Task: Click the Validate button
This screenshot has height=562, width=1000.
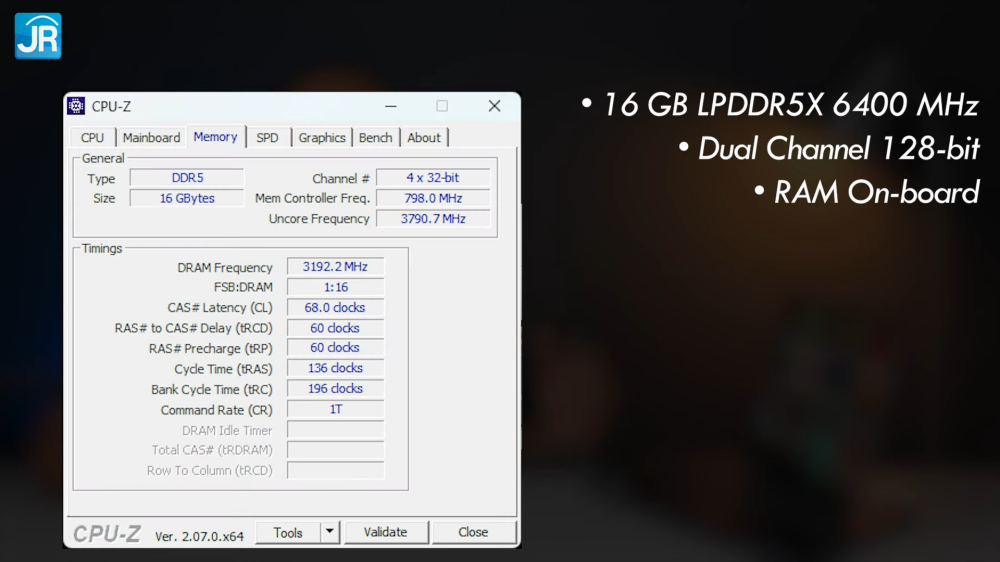Action: pyautogui.click(x=386, y=532)
